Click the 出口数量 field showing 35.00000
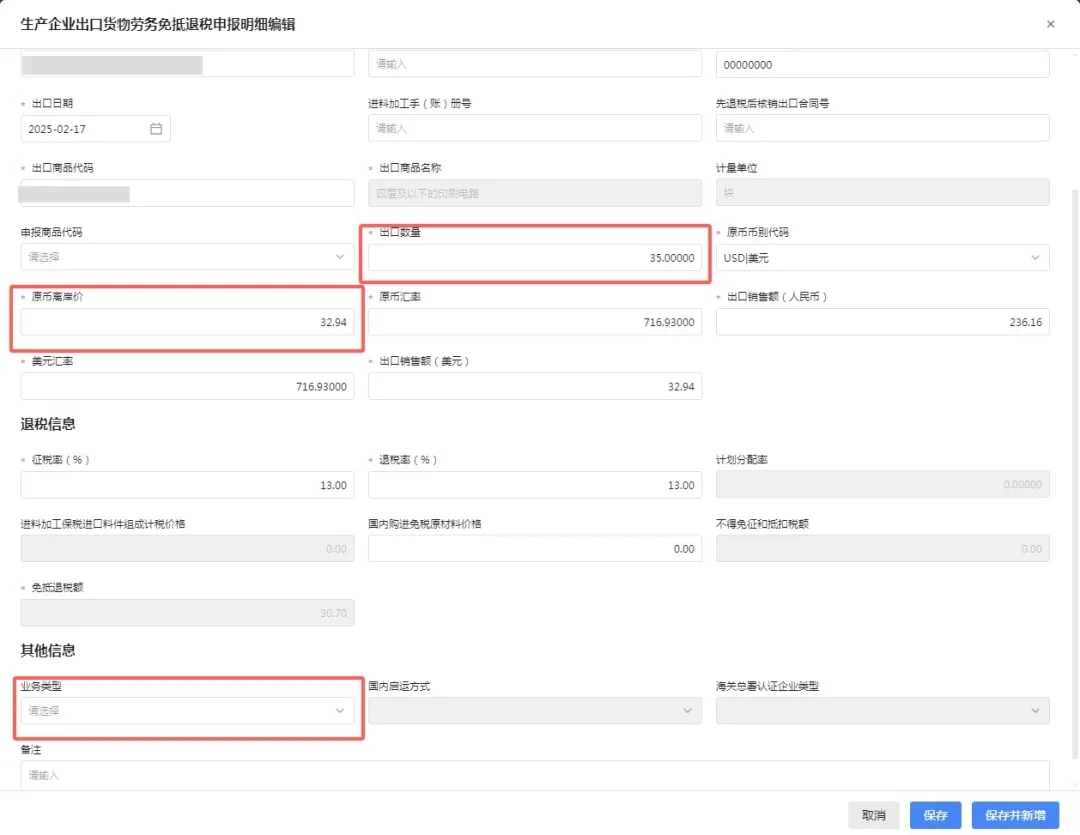This screenshot has width=1080, height=835. coord(534,258)
